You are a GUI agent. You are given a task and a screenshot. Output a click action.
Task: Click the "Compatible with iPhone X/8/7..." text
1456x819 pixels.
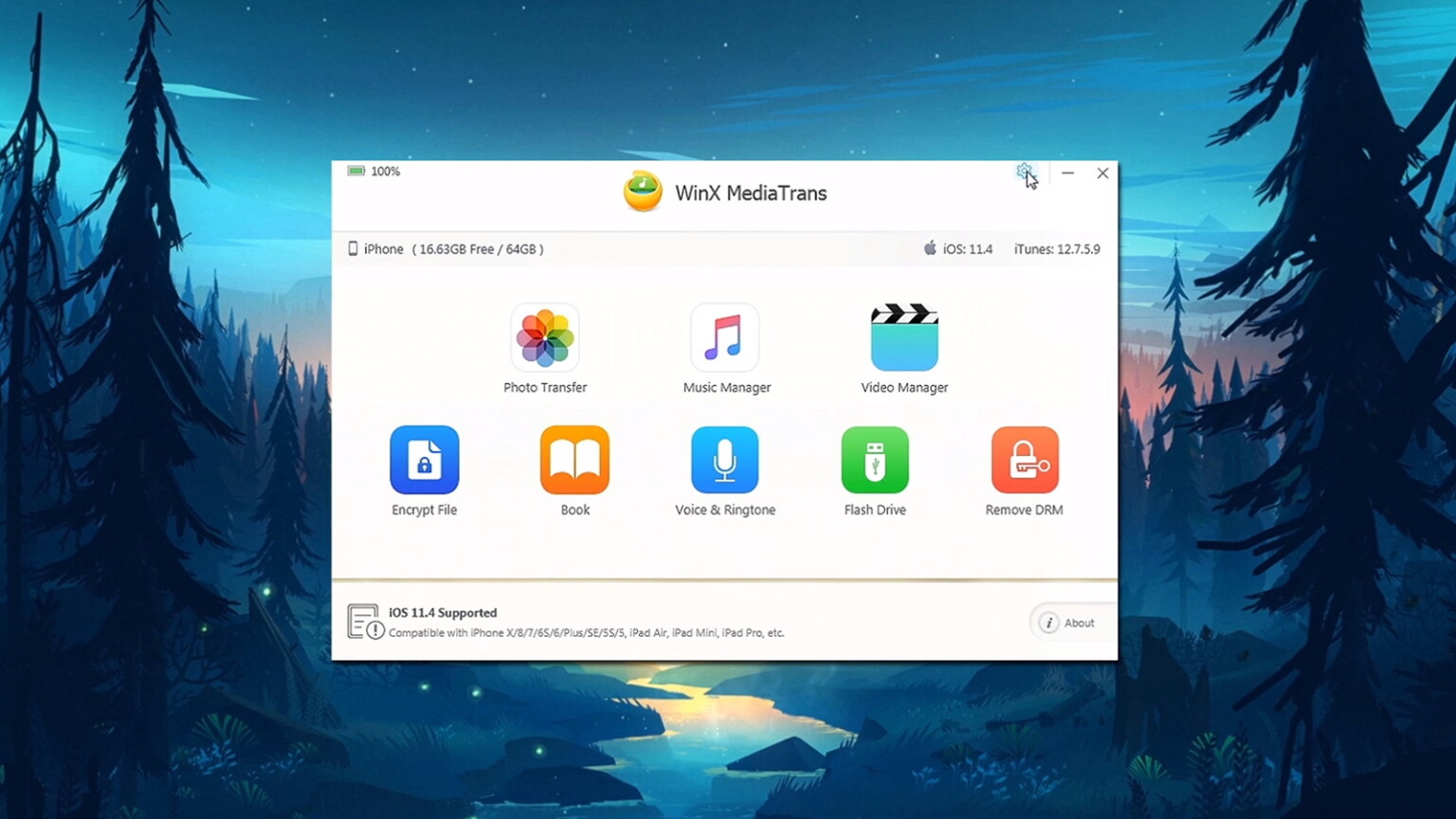[x=587, y=633]
